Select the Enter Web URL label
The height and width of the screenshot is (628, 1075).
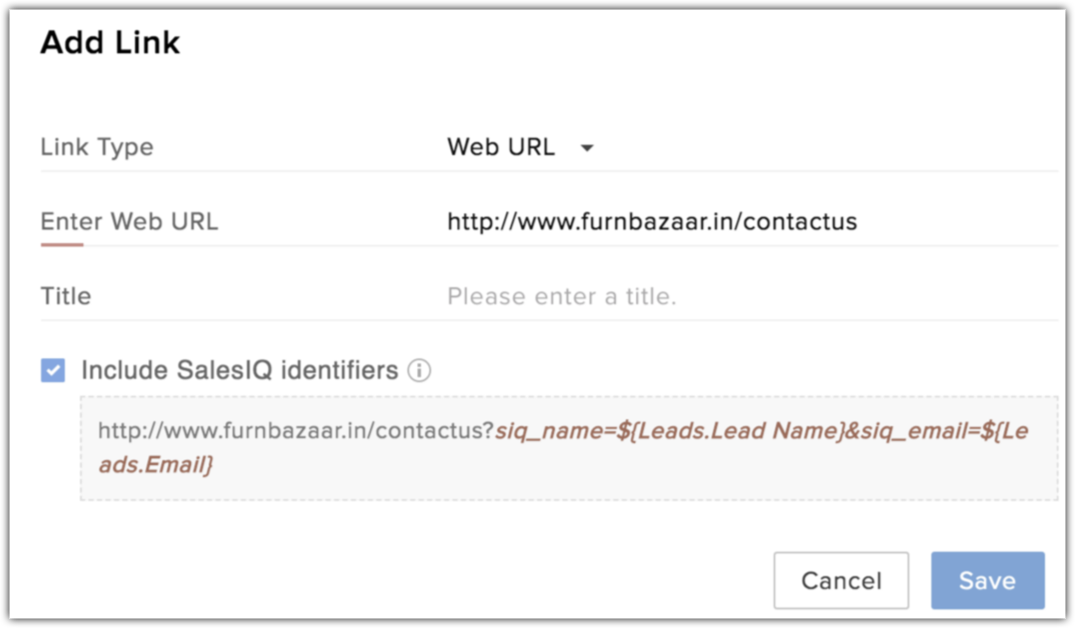[x=129, y=222]
